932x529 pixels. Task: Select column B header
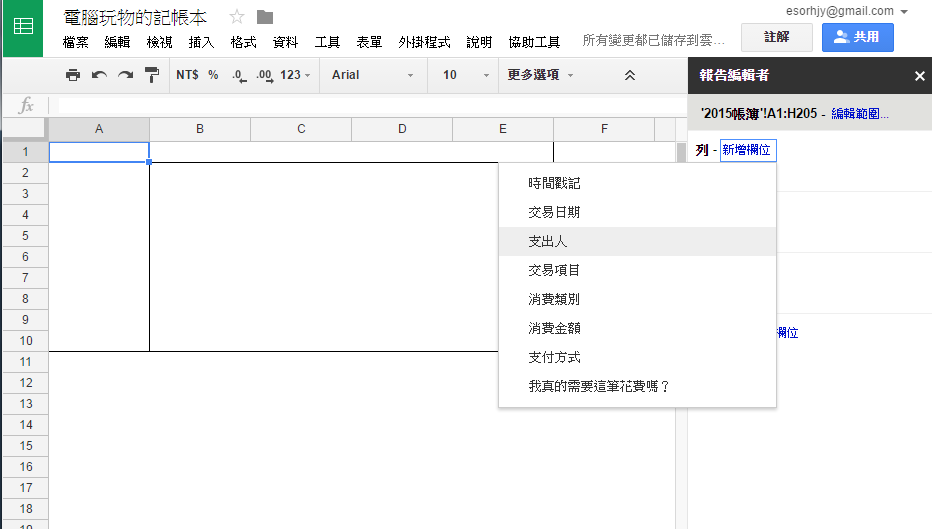pyautogui.click(x=200, y=129)
